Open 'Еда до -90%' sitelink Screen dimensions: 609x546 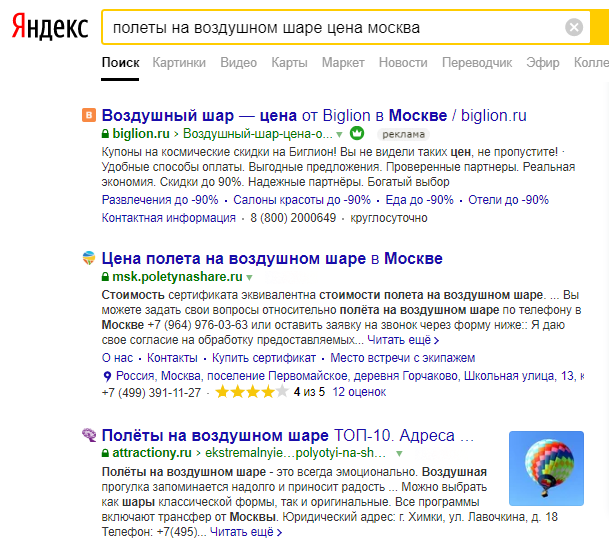419,200
